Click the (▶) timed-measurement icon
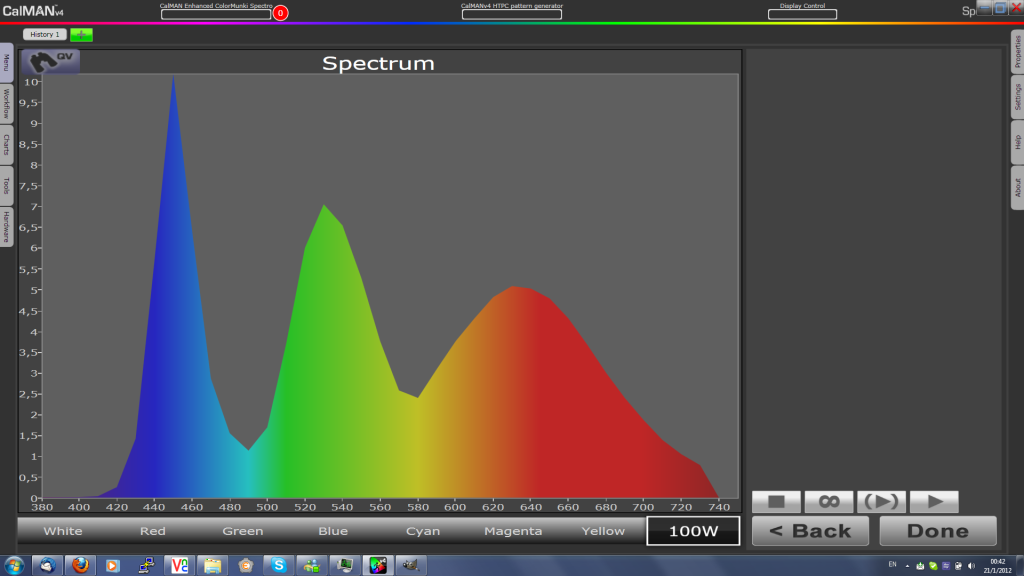This screenshot has width=1024, height=576. 881,501
